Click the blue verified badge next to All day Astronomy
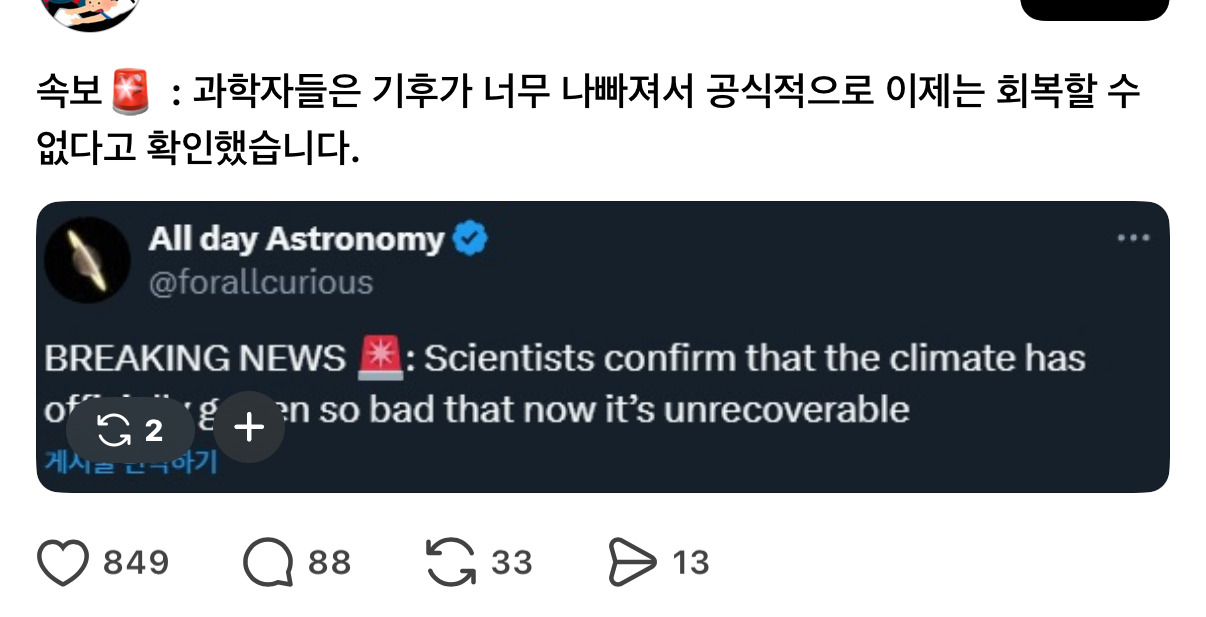Screen dimensions: 1206x617 tap(471, 239)
